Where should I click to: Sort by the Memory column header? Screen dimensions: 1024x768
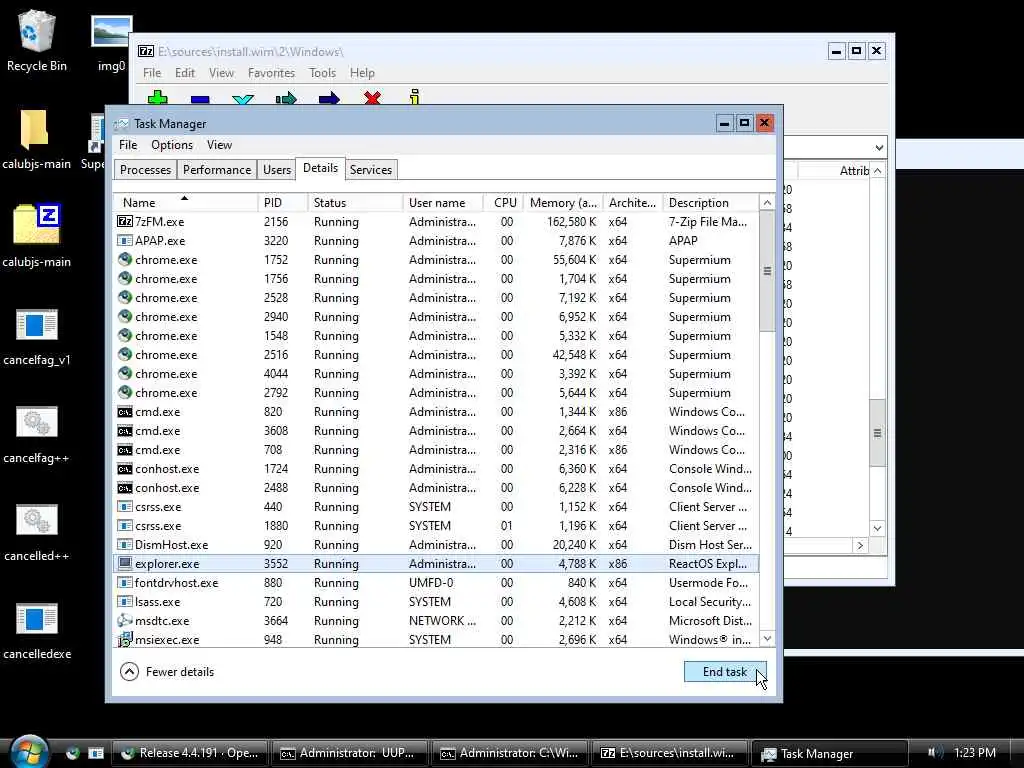[x=563, y=202]
